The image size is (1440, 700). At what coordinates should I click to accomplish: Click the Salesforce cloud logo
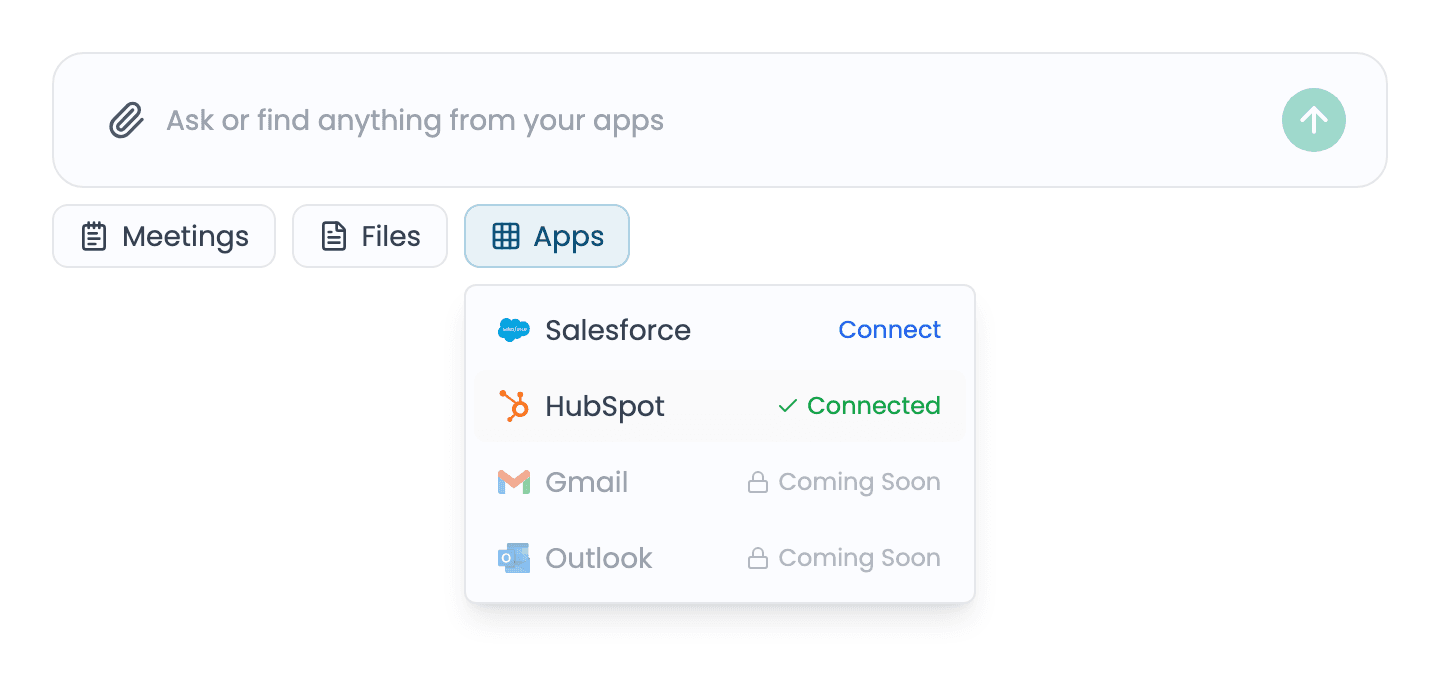514,330
